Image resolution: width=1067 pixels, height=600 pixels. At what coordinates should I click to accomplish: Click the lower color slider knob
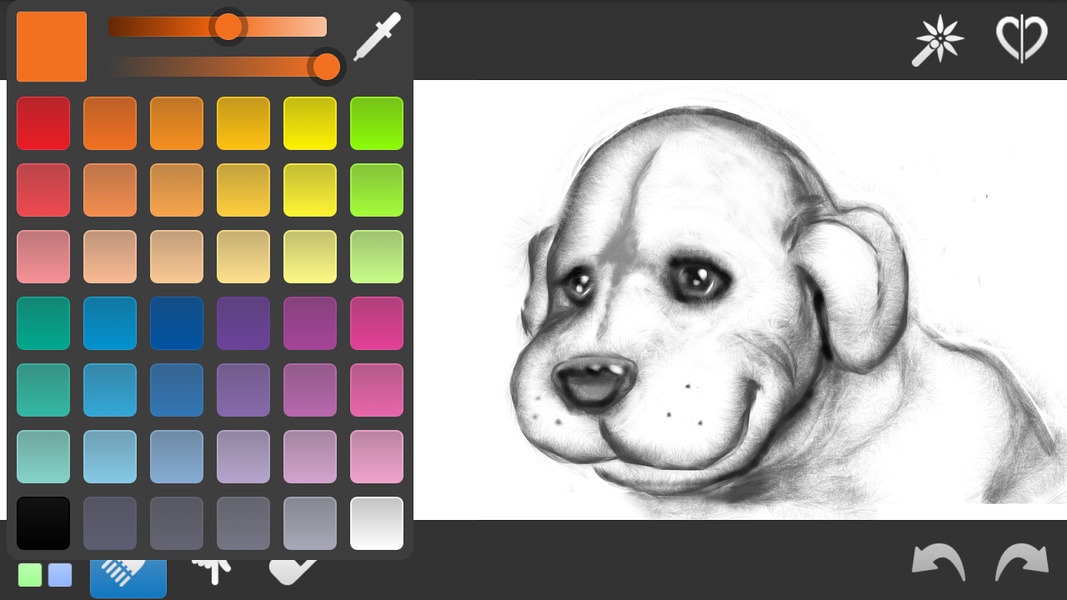[x=326, y=67]
